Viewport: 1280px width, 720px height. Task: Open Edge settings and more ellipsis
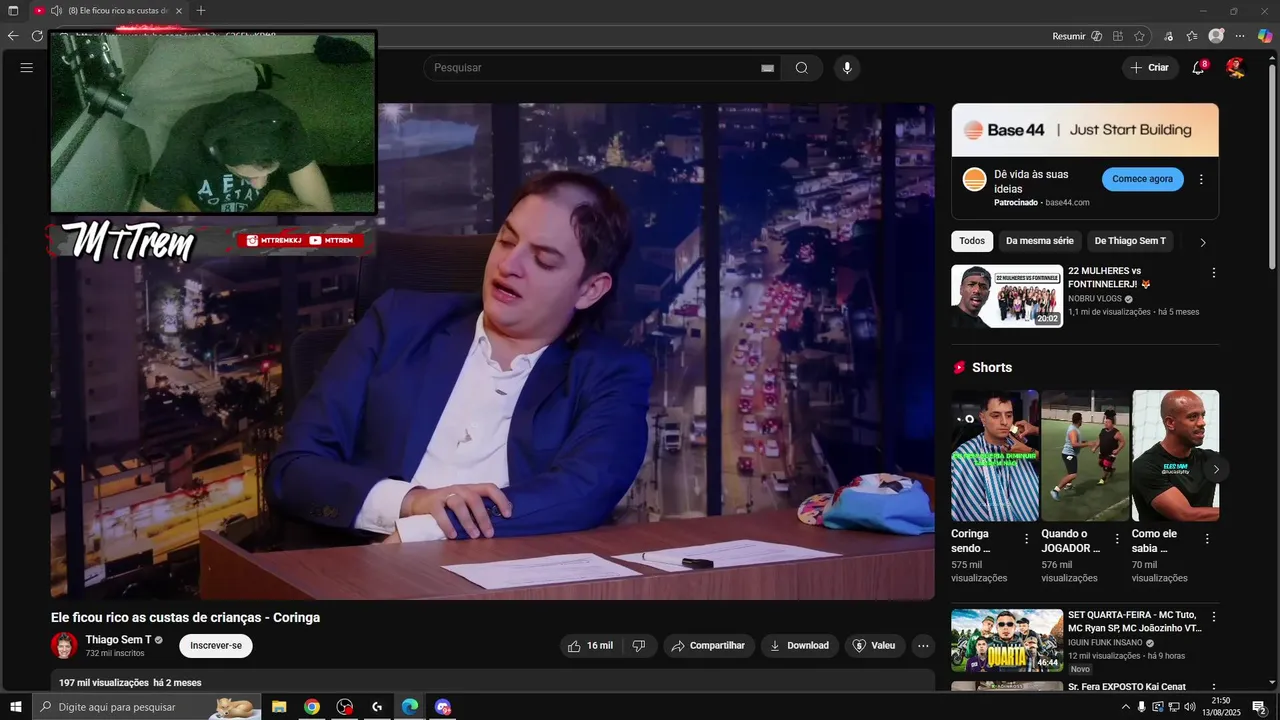[x=1240, y=36]
